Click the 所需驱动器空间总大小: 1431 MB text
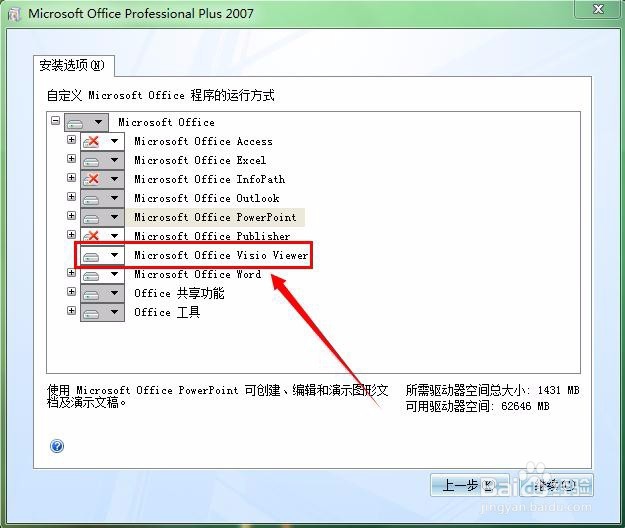The width and height of the screenshot is (625, 528). coord(492,390)
